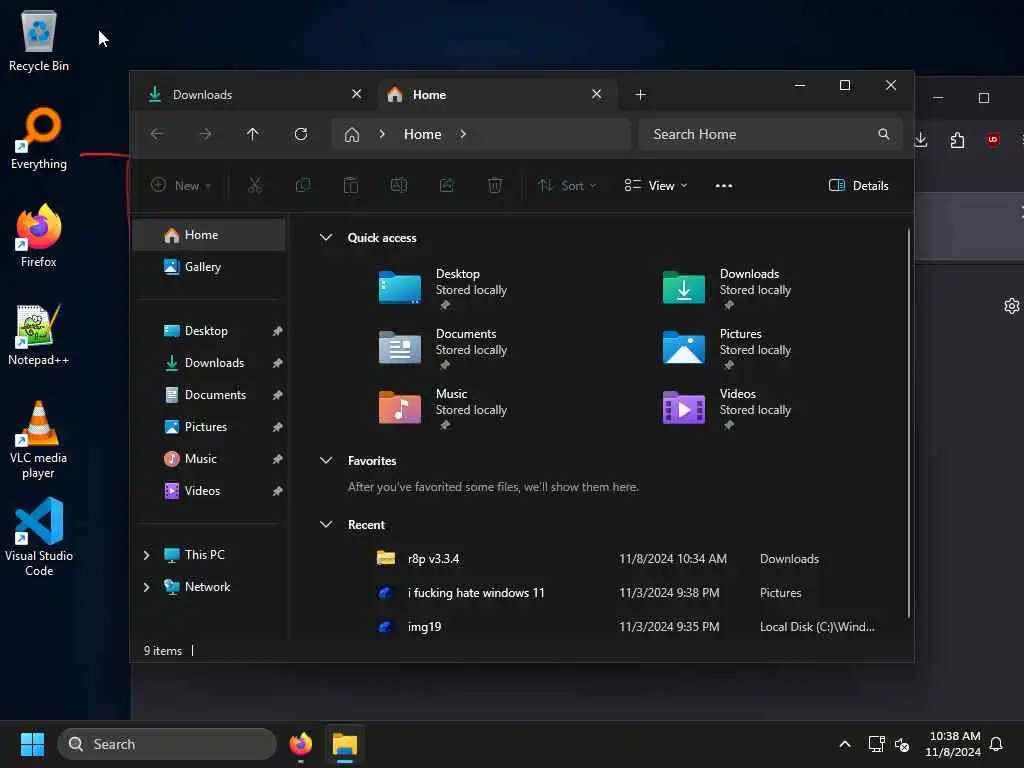1024x768 pixels.
Task: Click the chevron after Home in address bar
Action: point(463,134)
